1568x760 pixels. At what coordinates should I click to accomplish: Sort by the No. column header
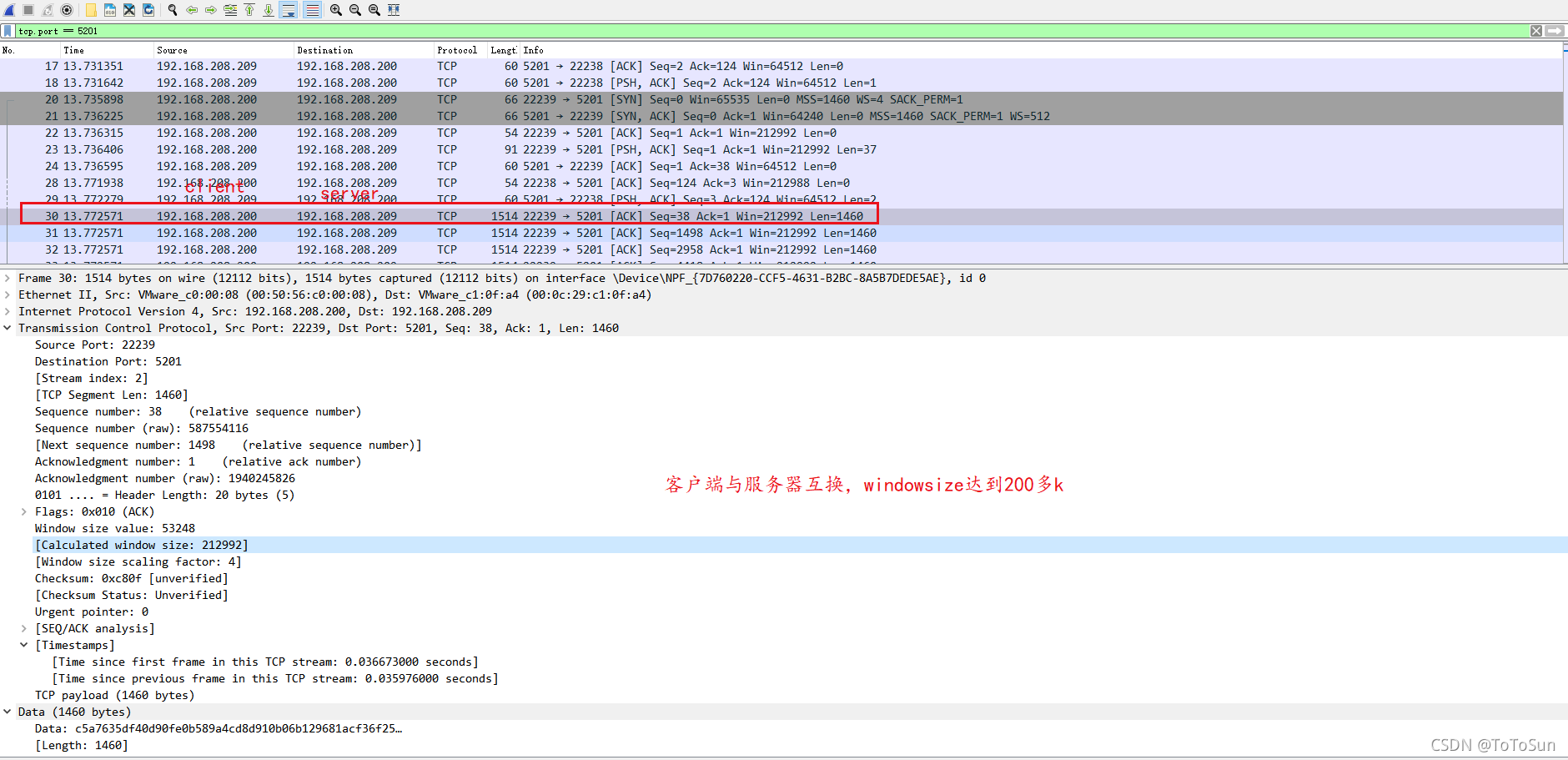[x=29, y=50]
